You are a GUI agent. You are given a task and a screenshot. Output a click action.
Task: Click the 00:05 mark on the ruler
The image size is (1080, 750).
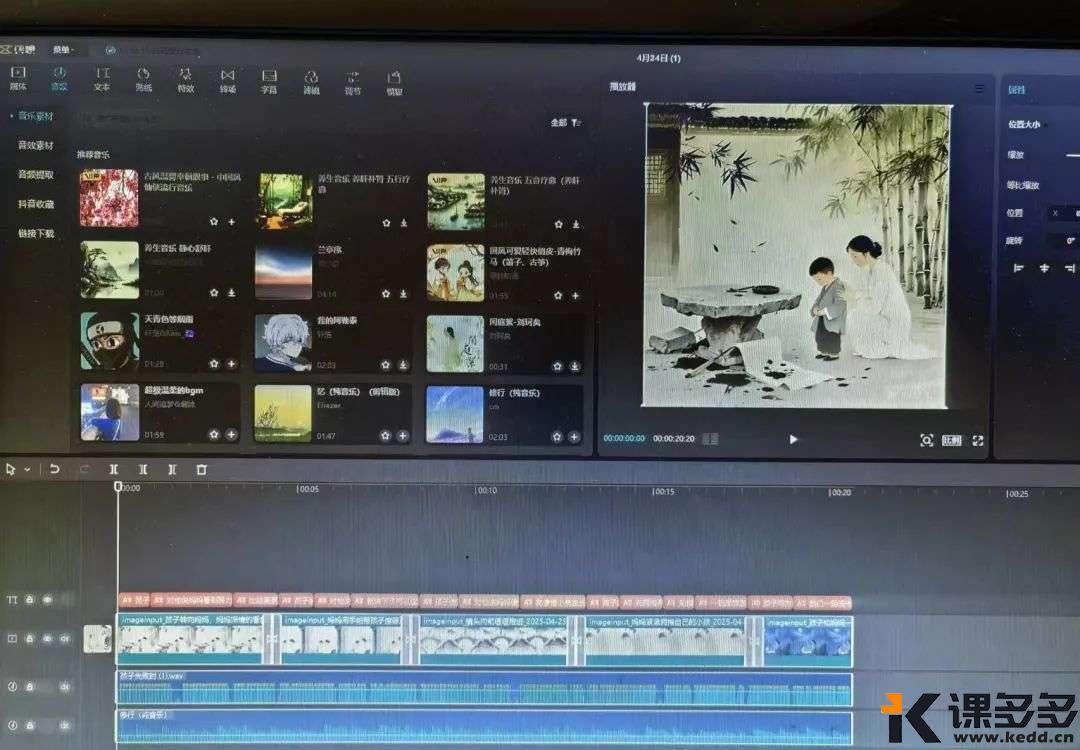click(x=307, y=489)
